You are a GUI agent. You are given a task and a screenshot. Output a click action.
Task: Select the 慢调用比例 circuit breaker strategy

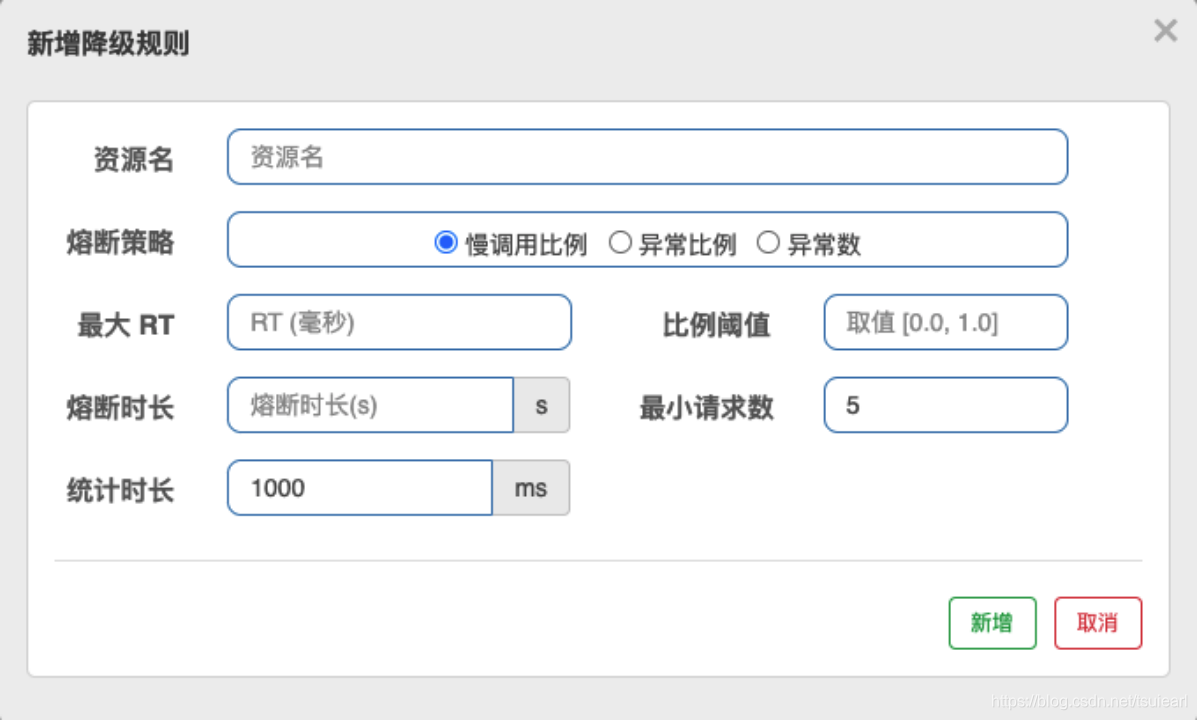pyautogui.click(x=447, y=241)
